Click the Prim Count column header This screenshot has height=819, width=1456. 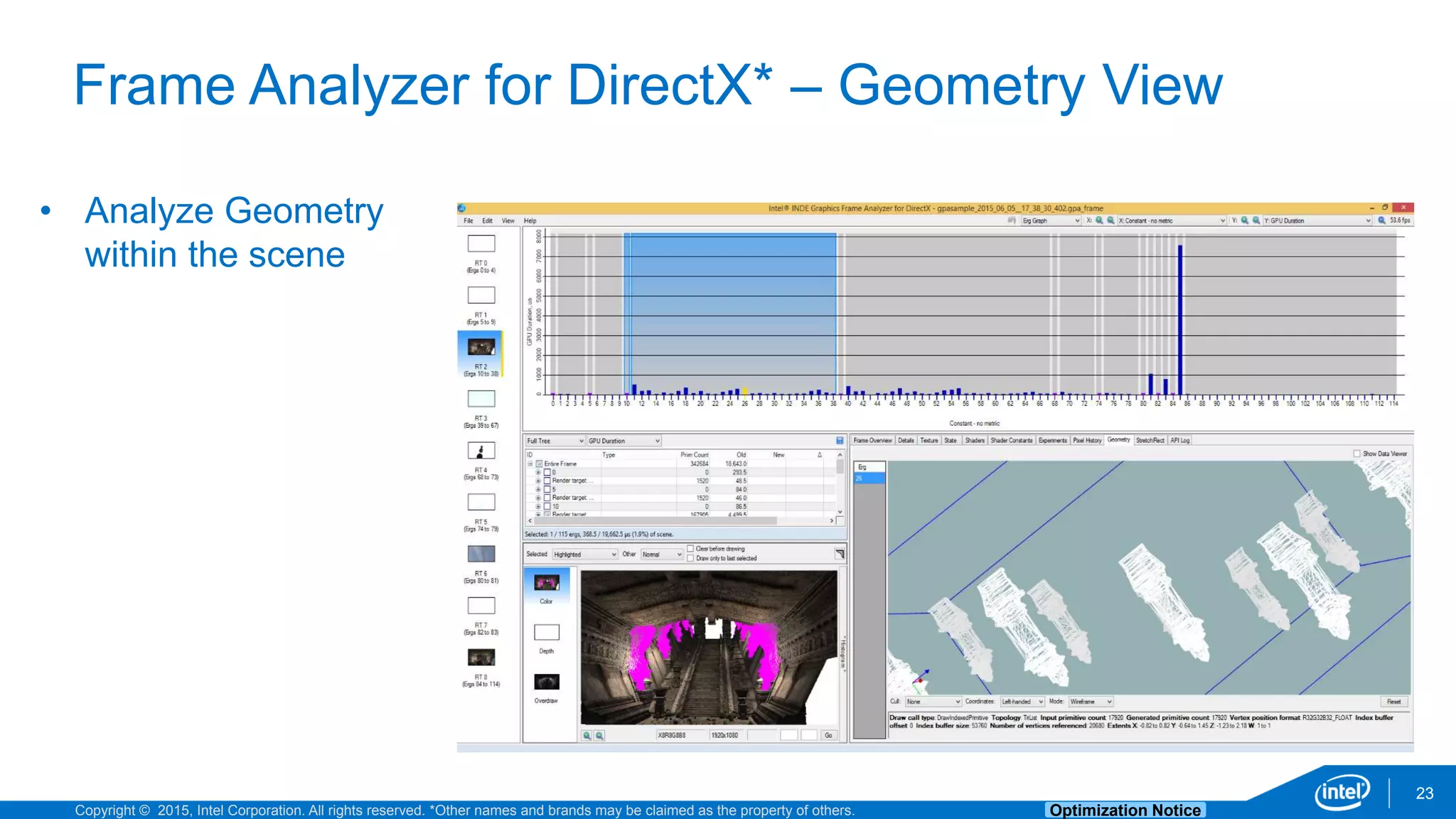pyautogui.click(x=694, y=455)
